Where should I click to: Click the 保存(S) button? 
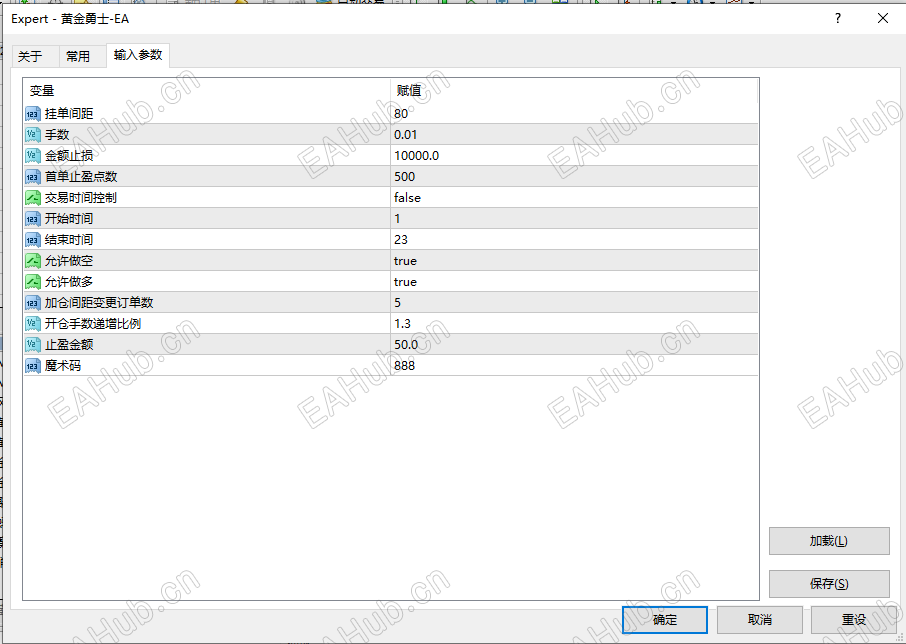pyautogui.click(x=829, y=584)
